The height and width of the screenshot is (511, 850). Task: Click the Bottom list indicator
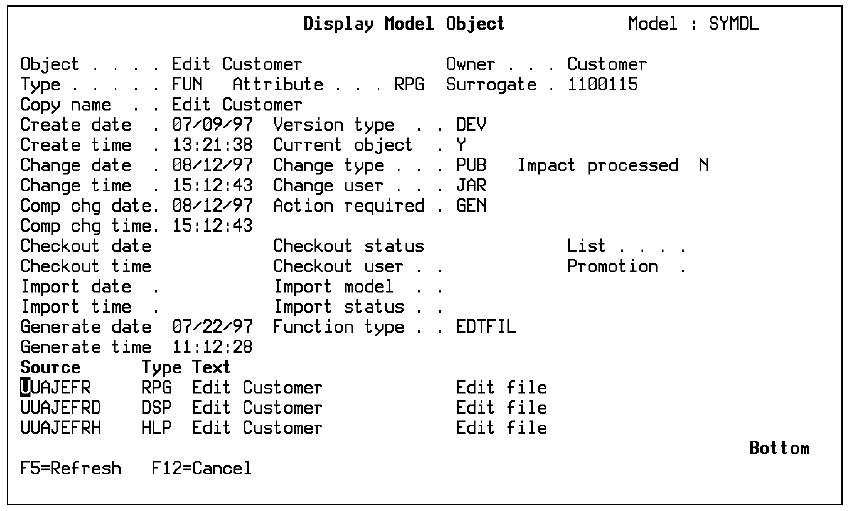[x=779, y=448]
